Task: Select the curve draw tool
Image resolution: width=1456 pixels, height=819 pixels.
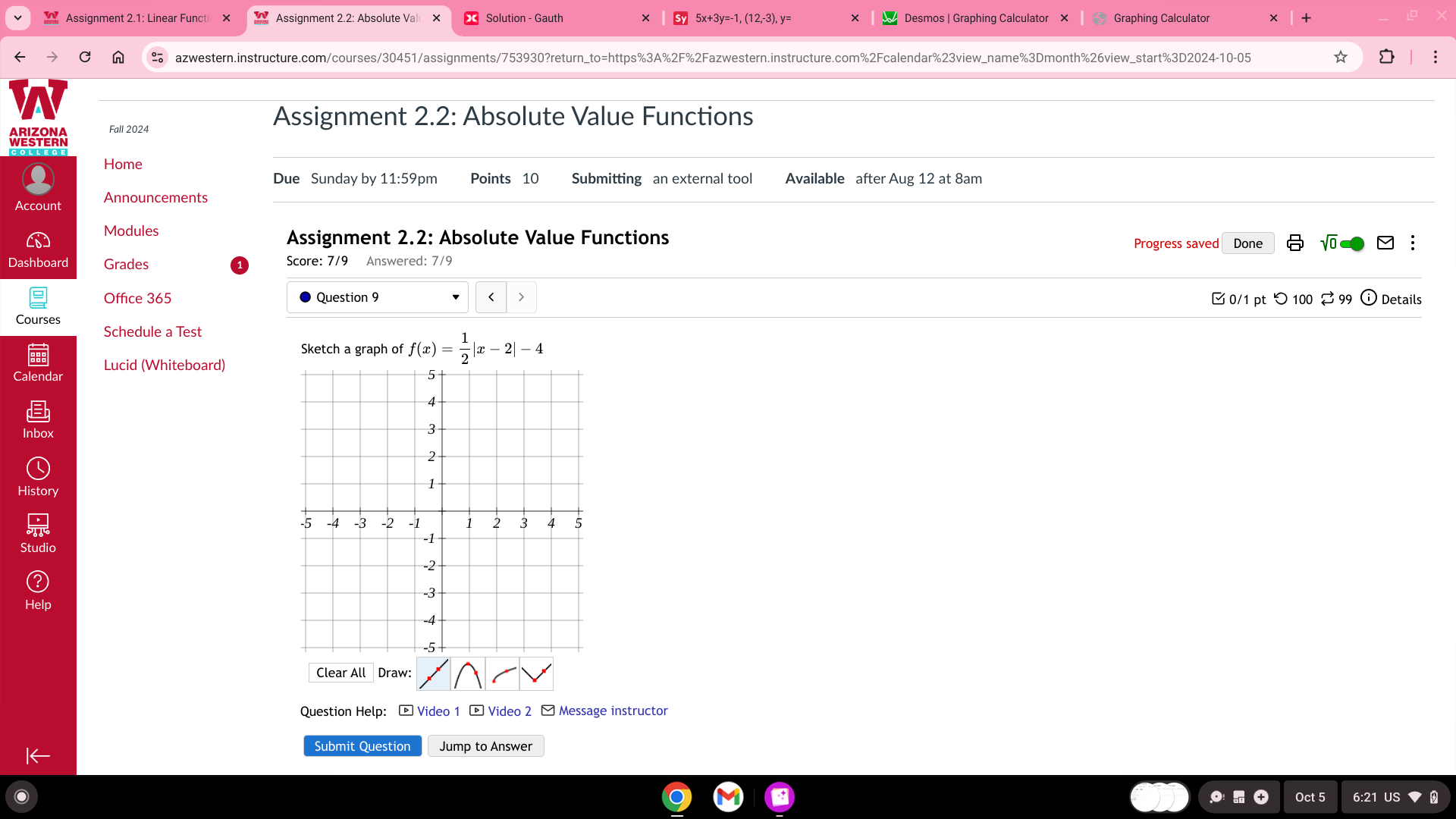Action: click(x=501, y=672)
